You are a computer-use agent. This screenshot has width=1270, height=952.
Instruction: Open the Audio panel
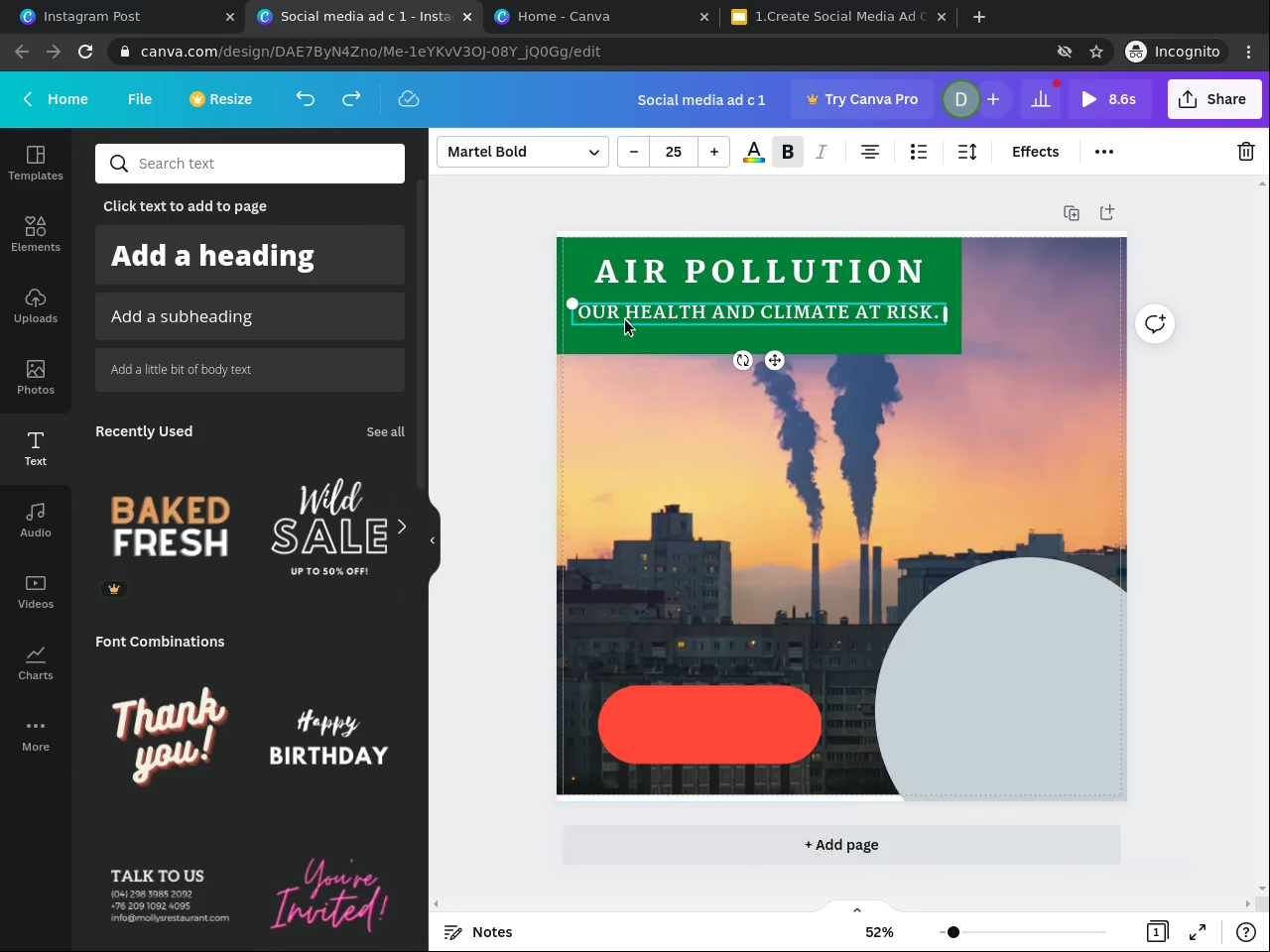click(36, 520)
